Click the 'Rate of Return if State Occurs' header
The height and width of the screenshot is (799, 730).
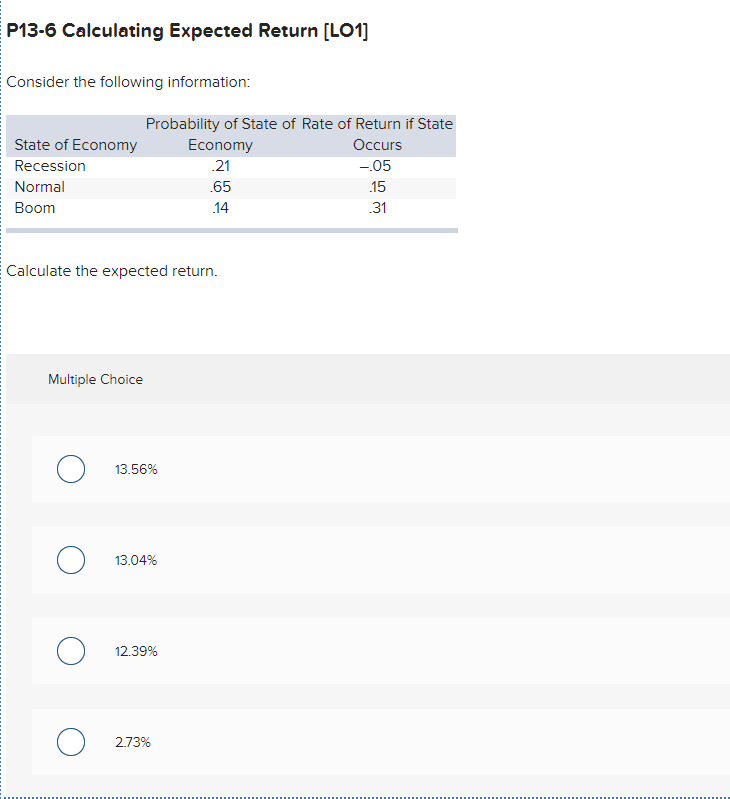click(377, 134)
